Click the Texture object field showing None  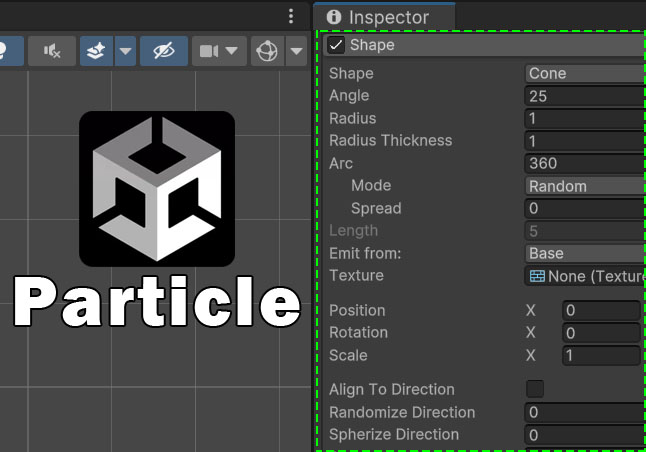(585, 276)
